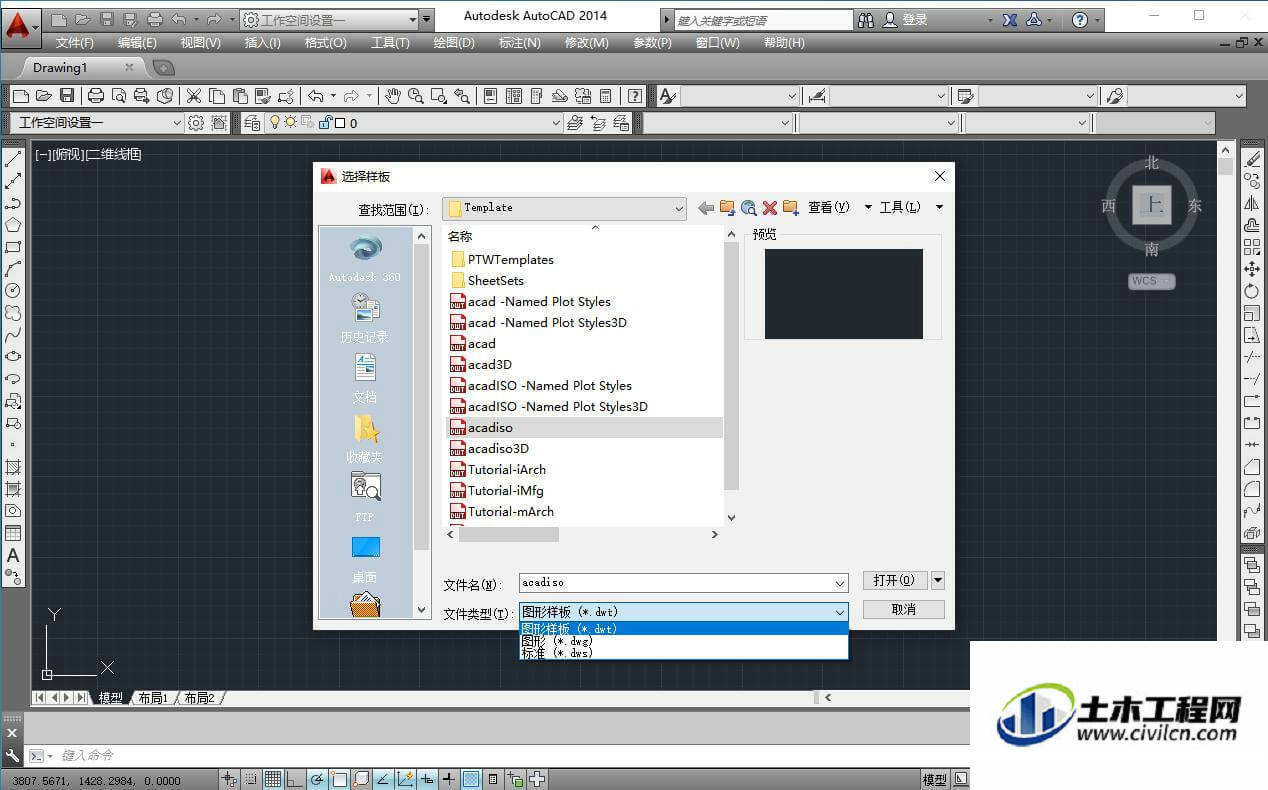Toggle 3D object snap in the status bar
The height and width of the screenshot is (790, 1268).
(360, 780)
